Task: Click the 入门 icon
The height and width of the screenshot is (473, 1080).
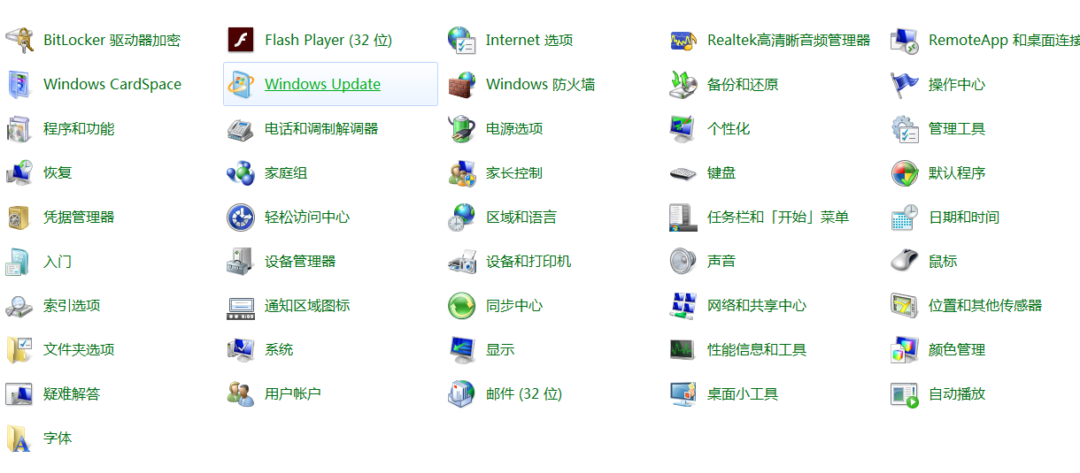Action: (19, 261)
